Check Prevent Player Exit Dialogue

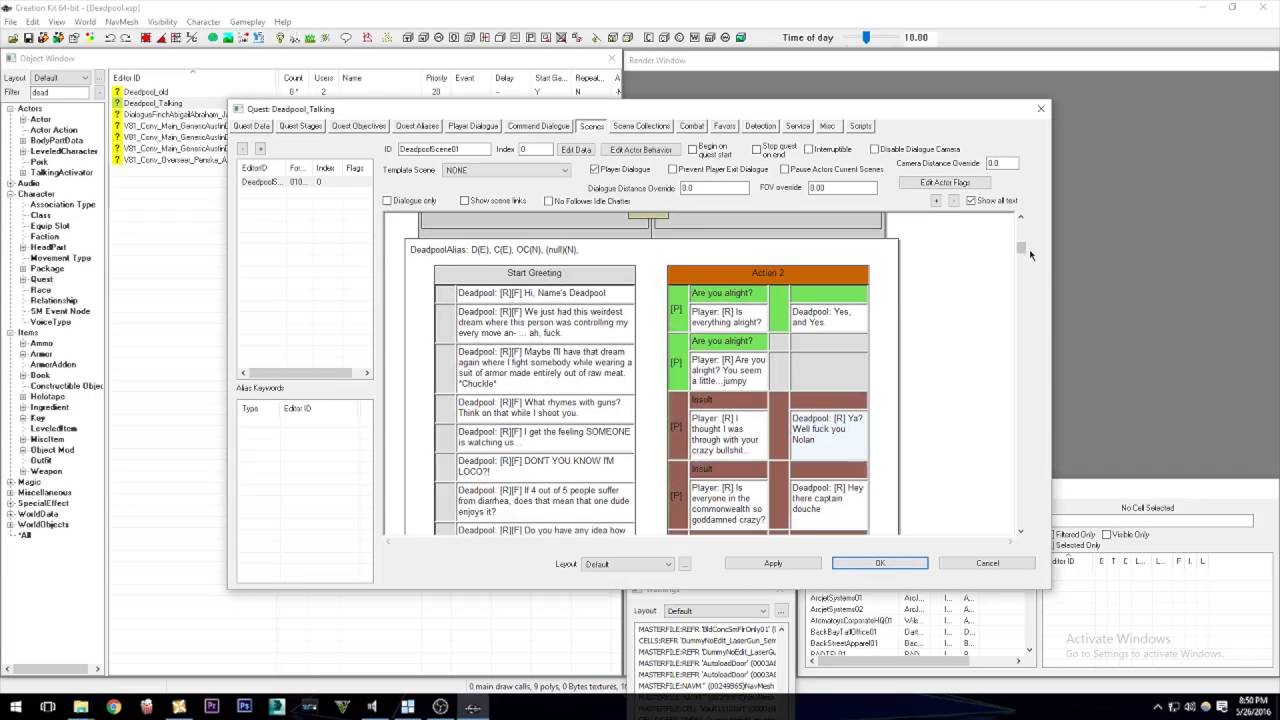pyautogui.click(x=672, y=170)
